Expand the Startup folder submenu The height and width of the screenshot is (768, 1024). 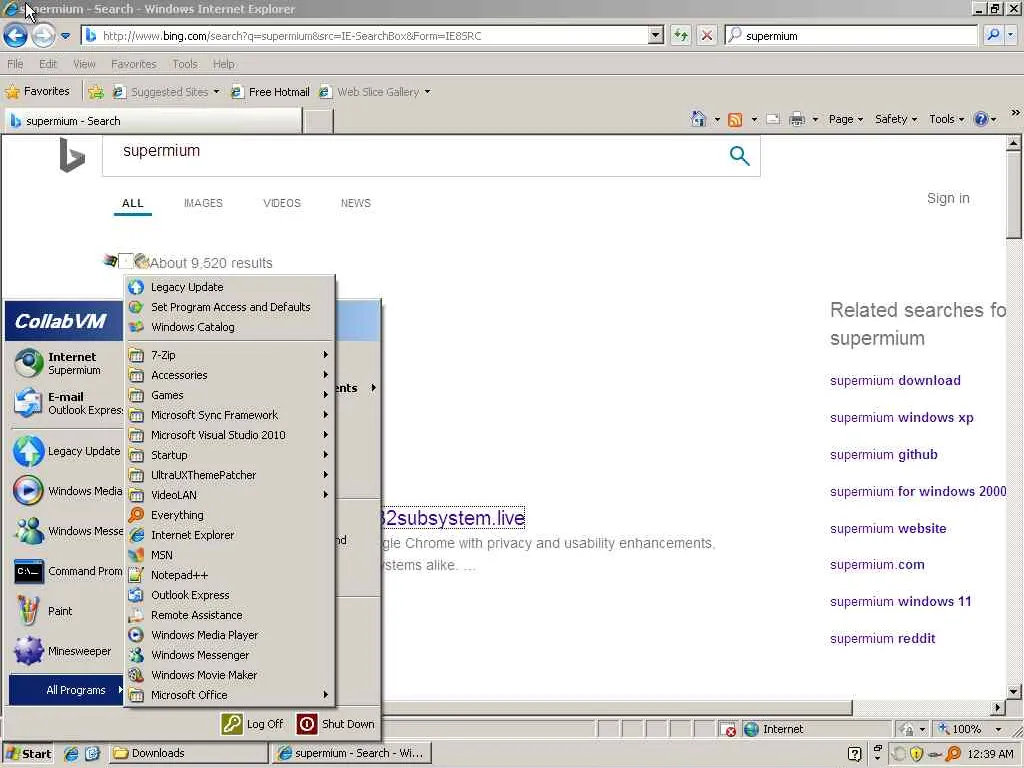click(x=229, y=455)
